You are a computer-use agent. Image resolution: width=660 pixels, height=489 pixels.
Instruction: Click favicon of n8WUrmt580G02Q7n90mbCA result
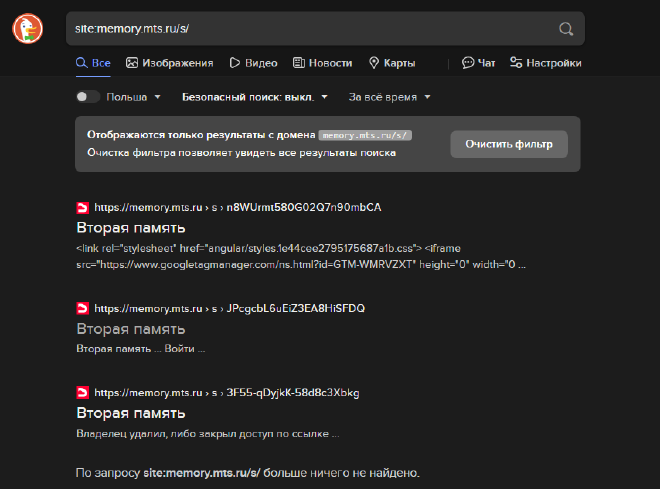(x=82, y=207)
